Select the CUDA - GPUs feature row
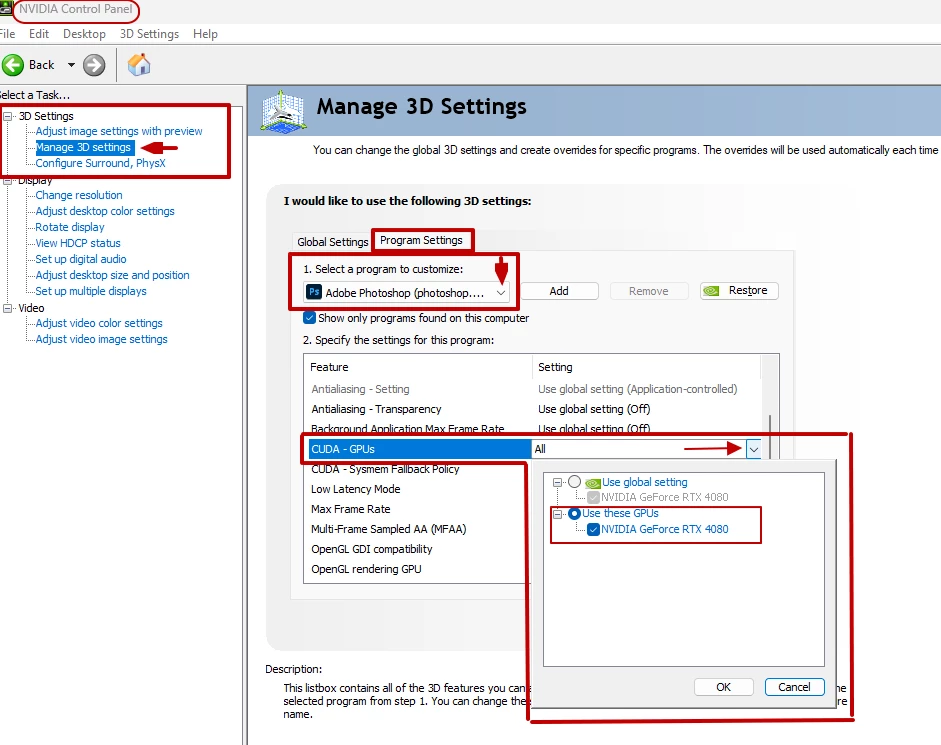The image size is (941, 745). [x=419, y=449]
